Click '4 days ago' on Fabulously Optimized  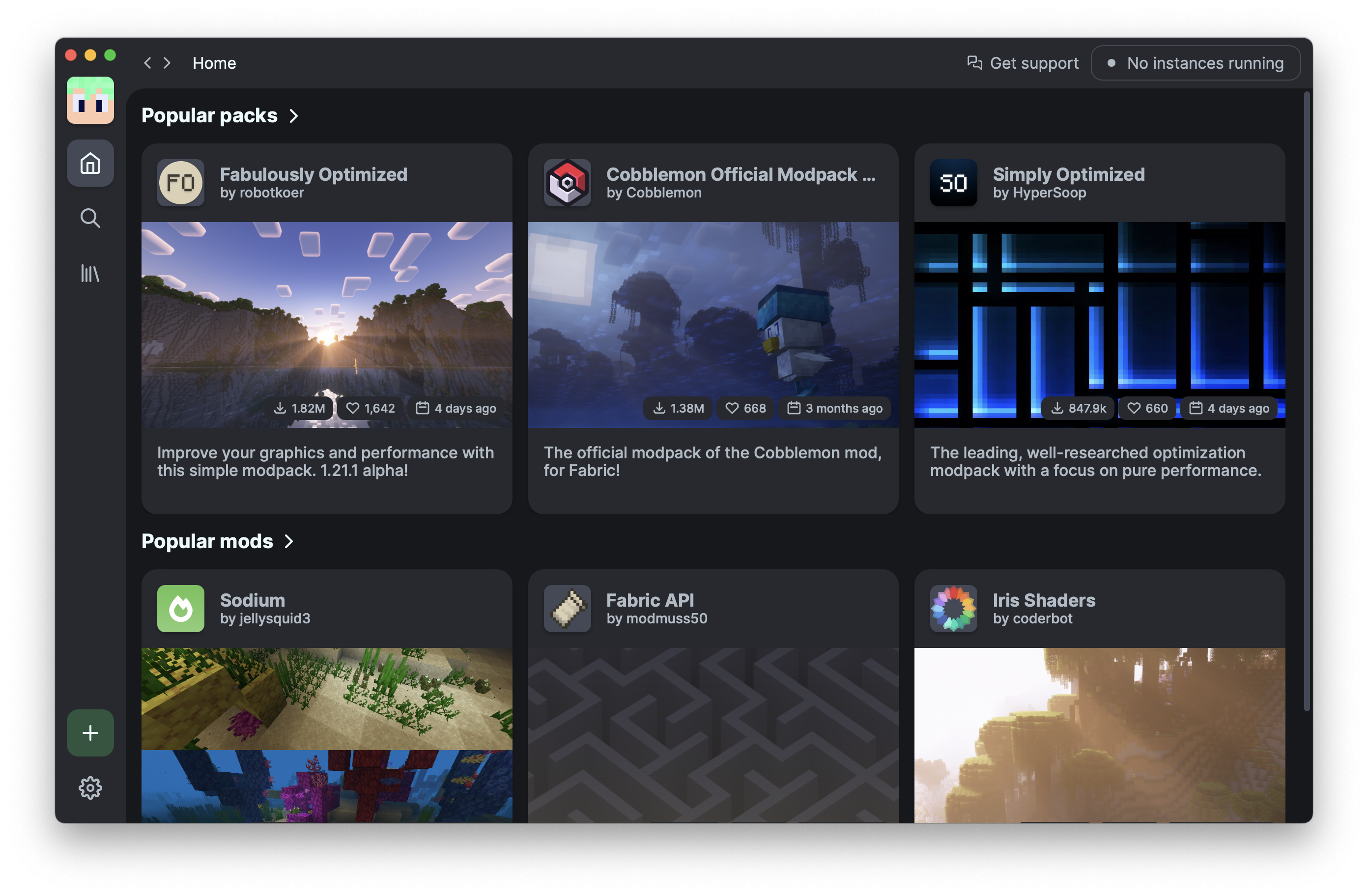tap(456, 408)
